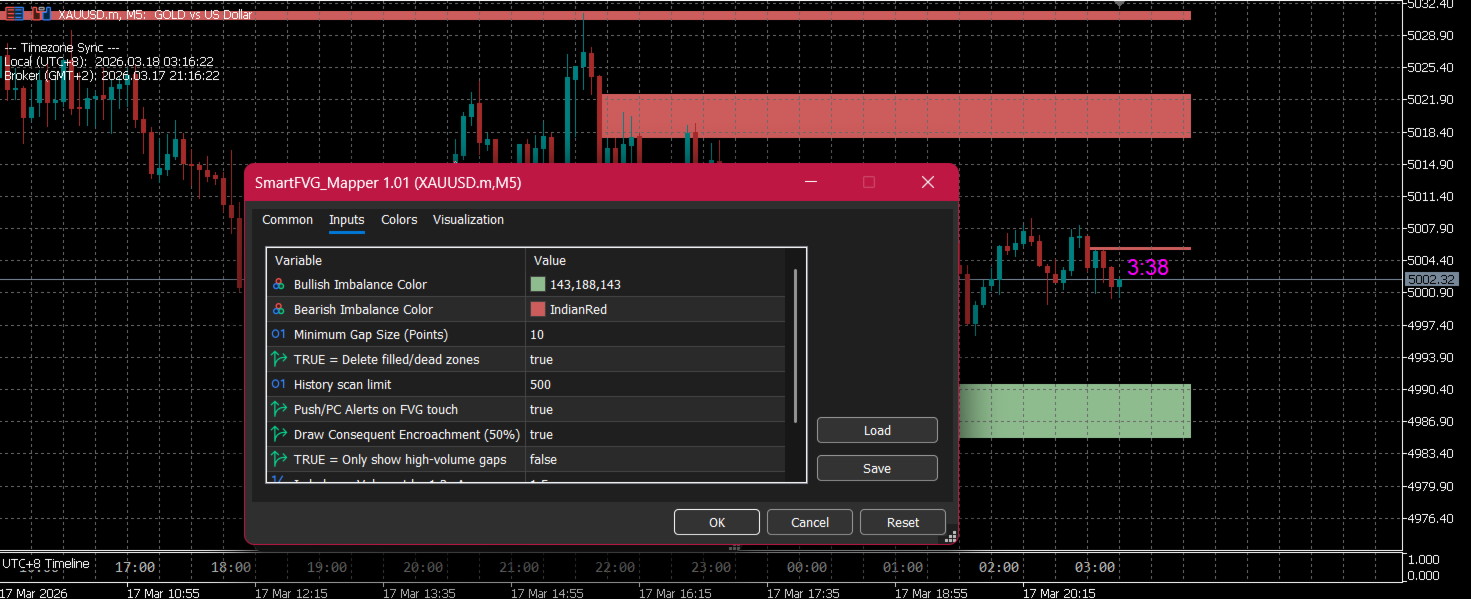This screenshot has width=1471, height=599.
Task: Select Only show high-volume gaps label
Action: coord(400,460)
